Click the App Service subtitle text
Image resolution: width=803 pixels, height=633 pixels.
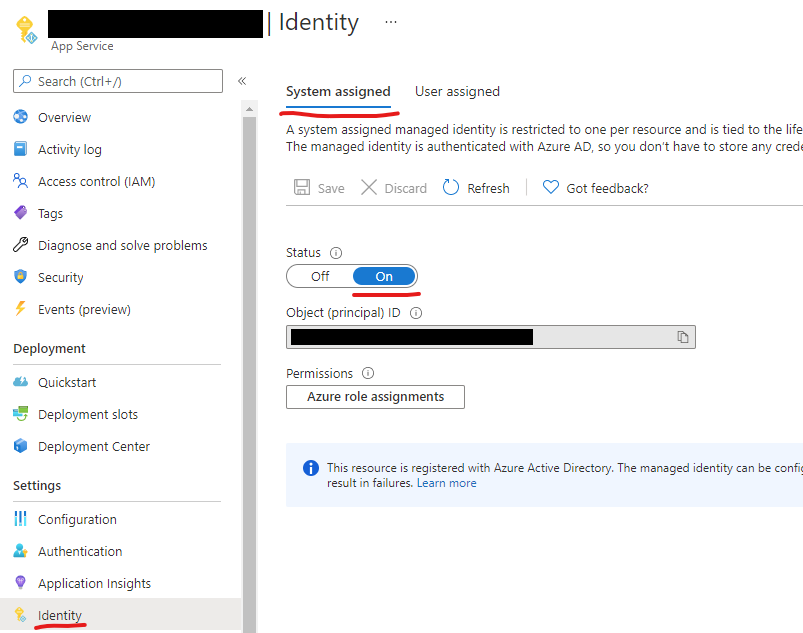(82, 46)
